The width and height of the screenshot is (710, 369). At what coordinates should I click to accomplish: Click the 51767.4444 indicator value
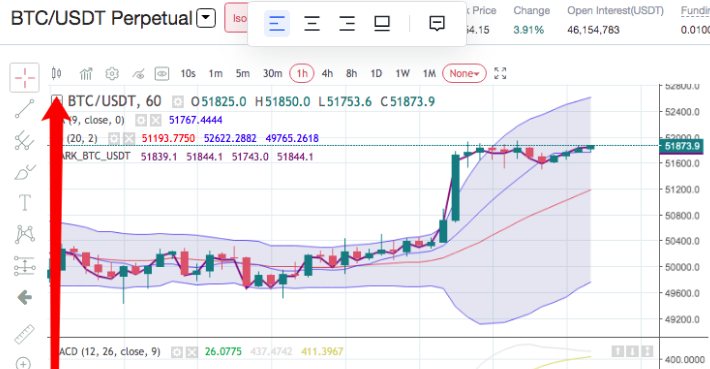click(x=196, y=120)
